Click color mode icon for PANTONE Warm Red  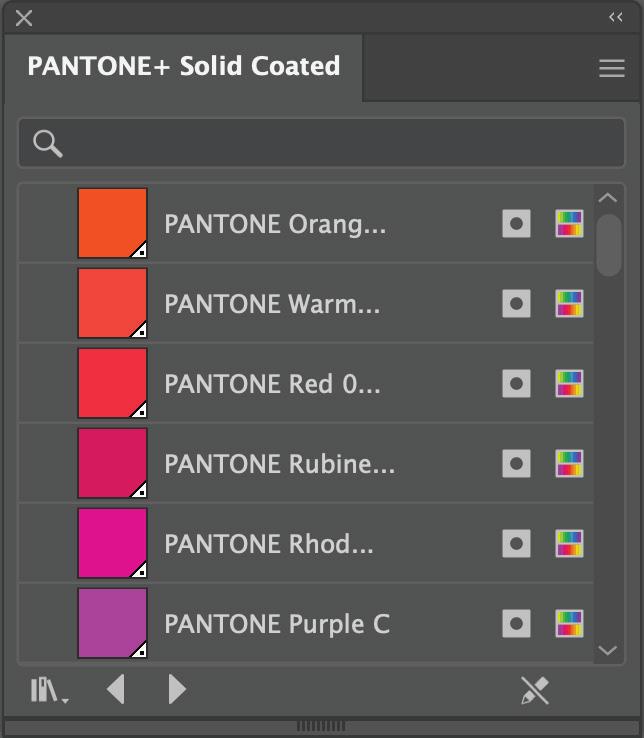(x=569, y=304)
